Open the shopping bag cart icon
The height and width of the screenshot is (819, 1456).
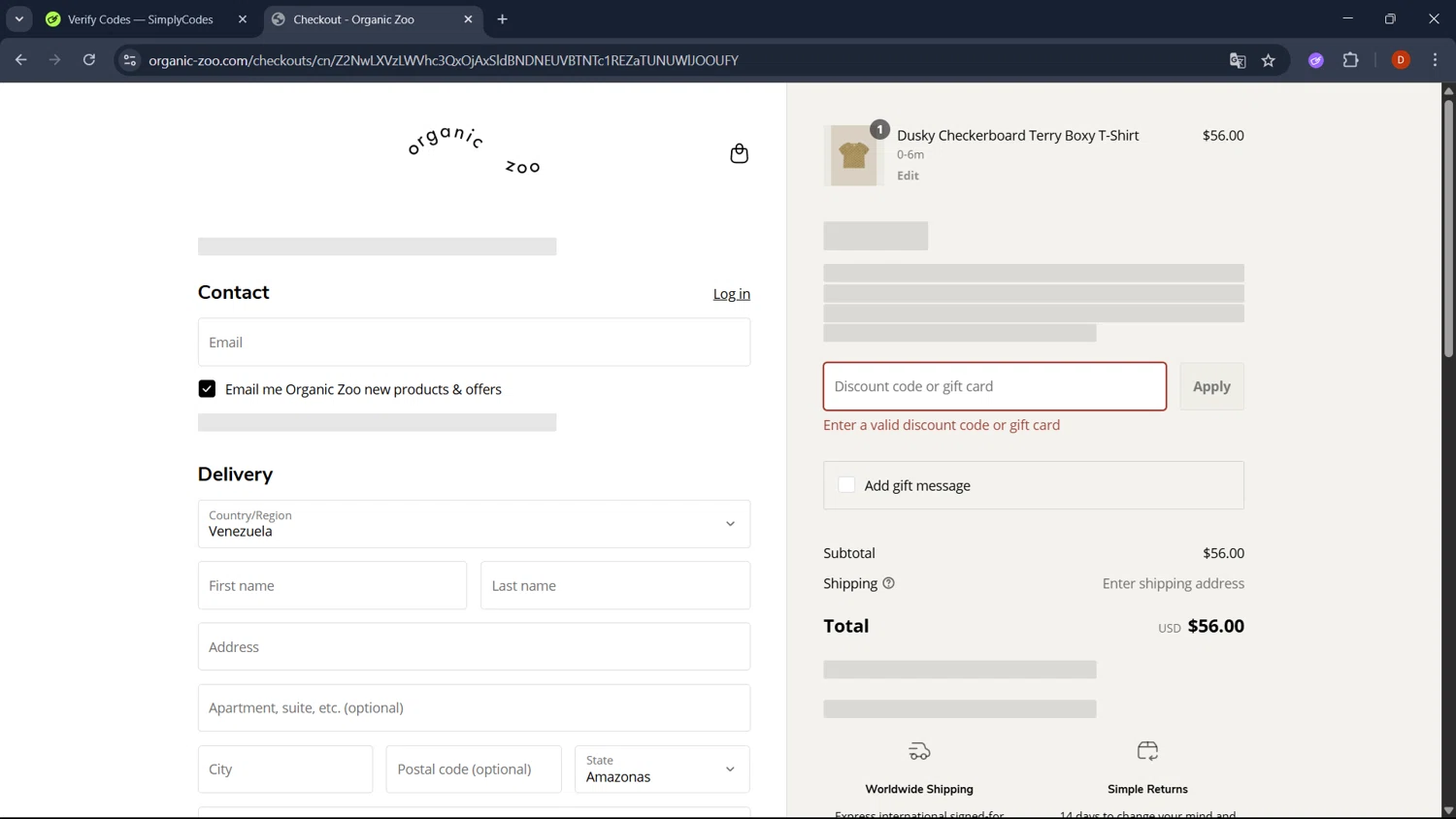click(x=739, y=153)
